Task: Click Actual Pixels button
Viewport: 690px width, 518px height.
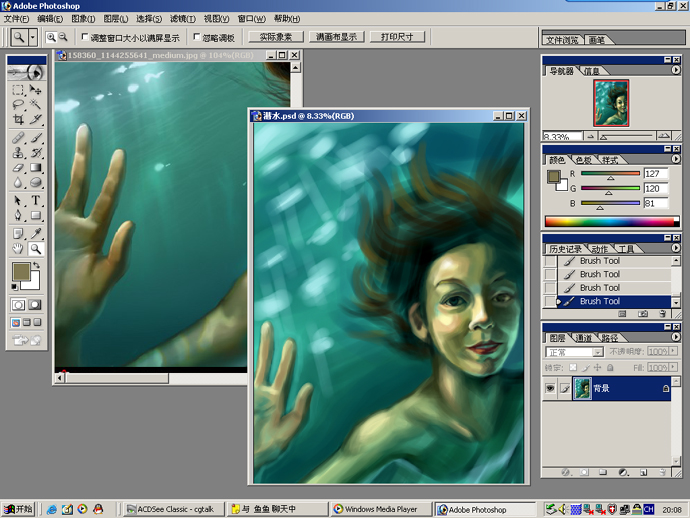Action: coord(276,37)
